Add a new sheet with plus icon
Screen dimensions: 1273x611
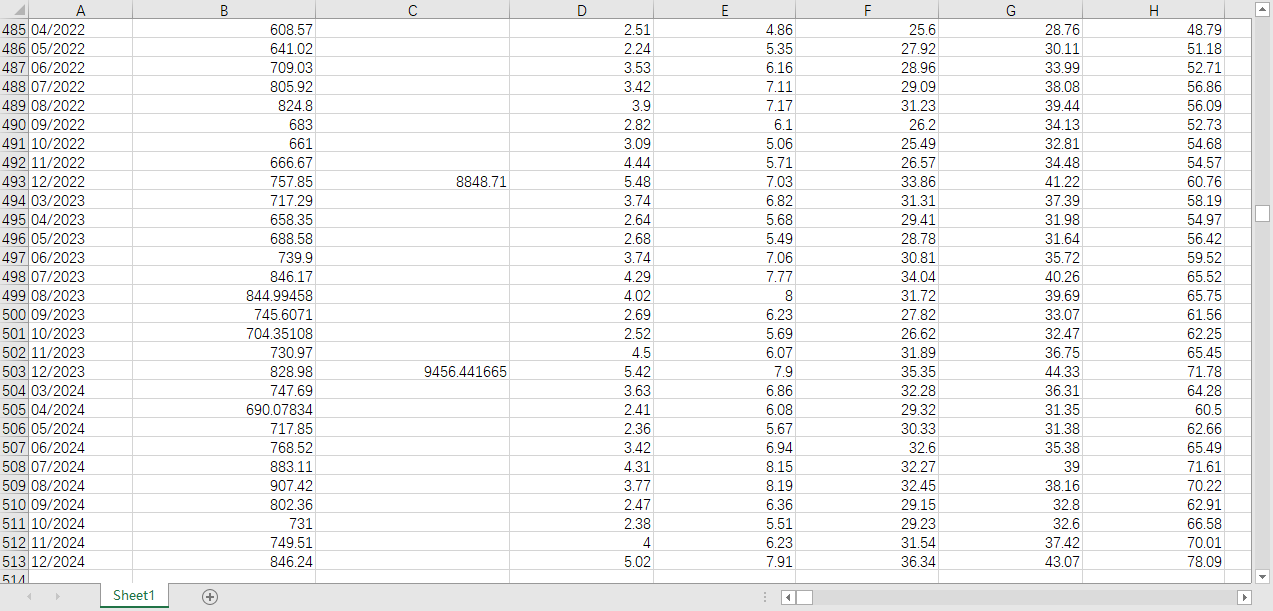210,596
